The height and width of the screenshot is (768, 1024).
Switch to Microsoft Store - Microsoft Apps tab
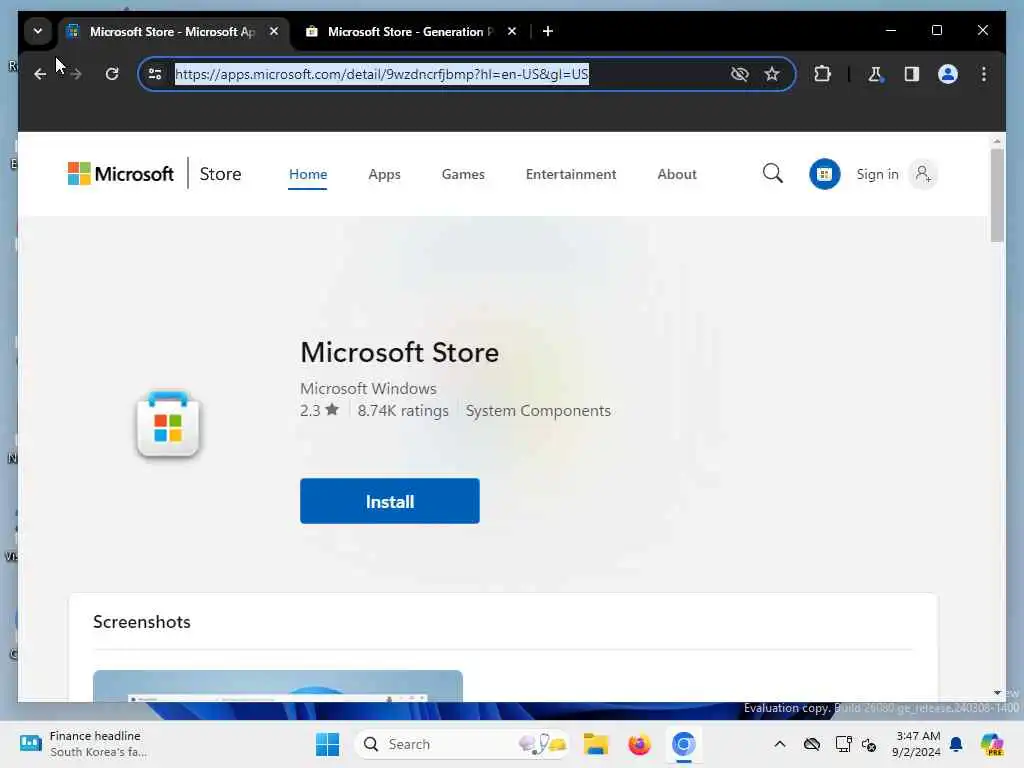point(173,31)
